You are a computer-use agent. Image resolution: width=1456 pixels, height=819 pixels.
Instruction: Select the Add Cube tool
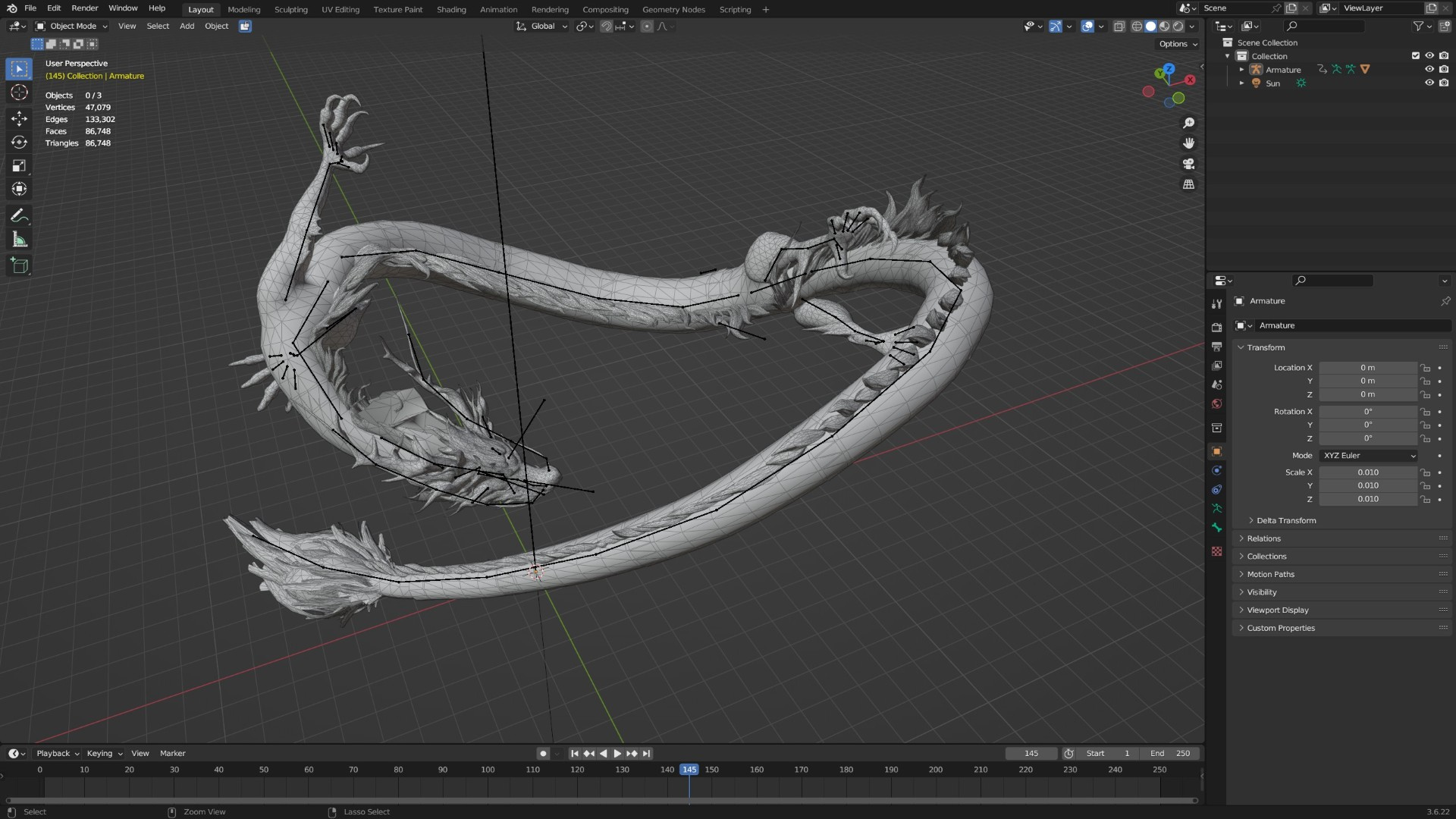[x=19, y=266]
